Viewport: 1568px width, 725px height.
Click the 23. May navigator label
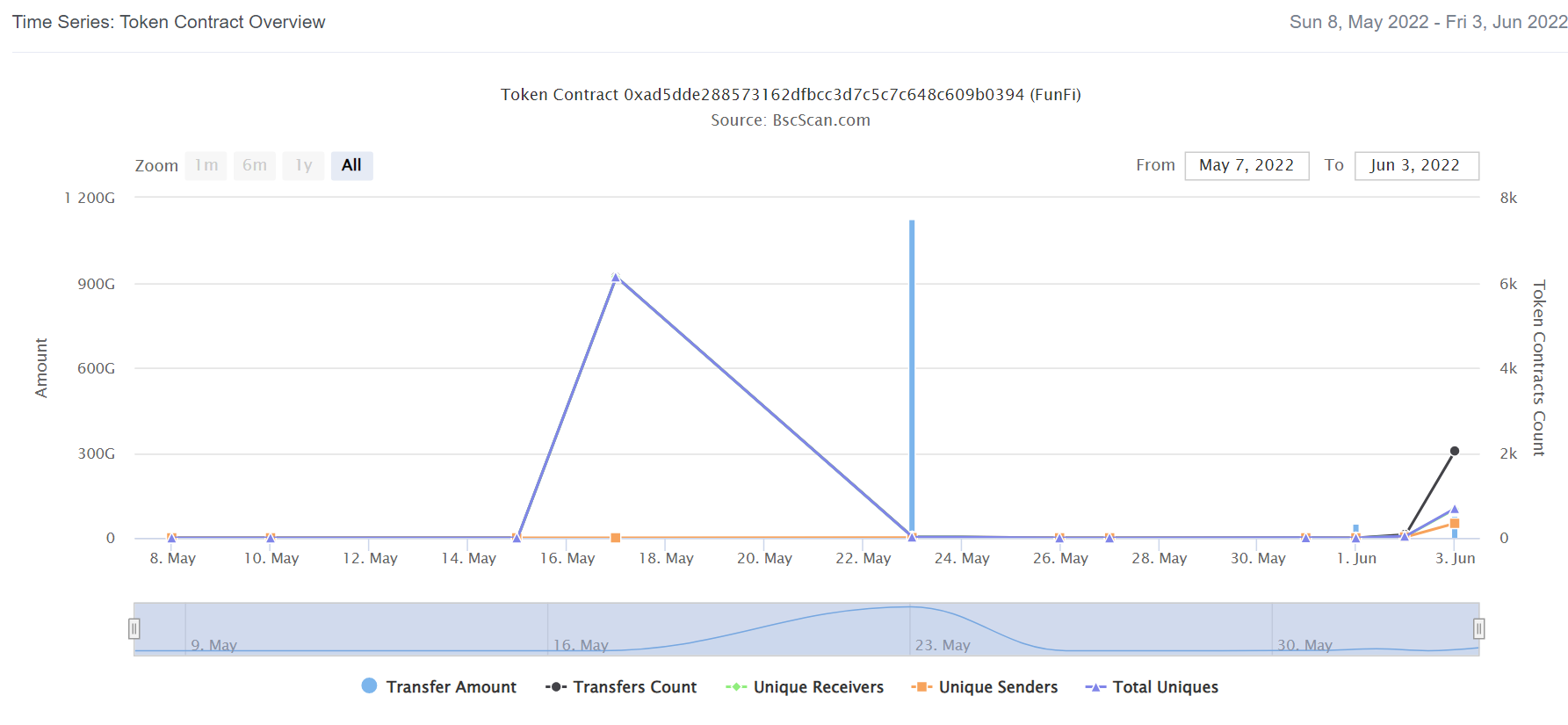point(943,645)
